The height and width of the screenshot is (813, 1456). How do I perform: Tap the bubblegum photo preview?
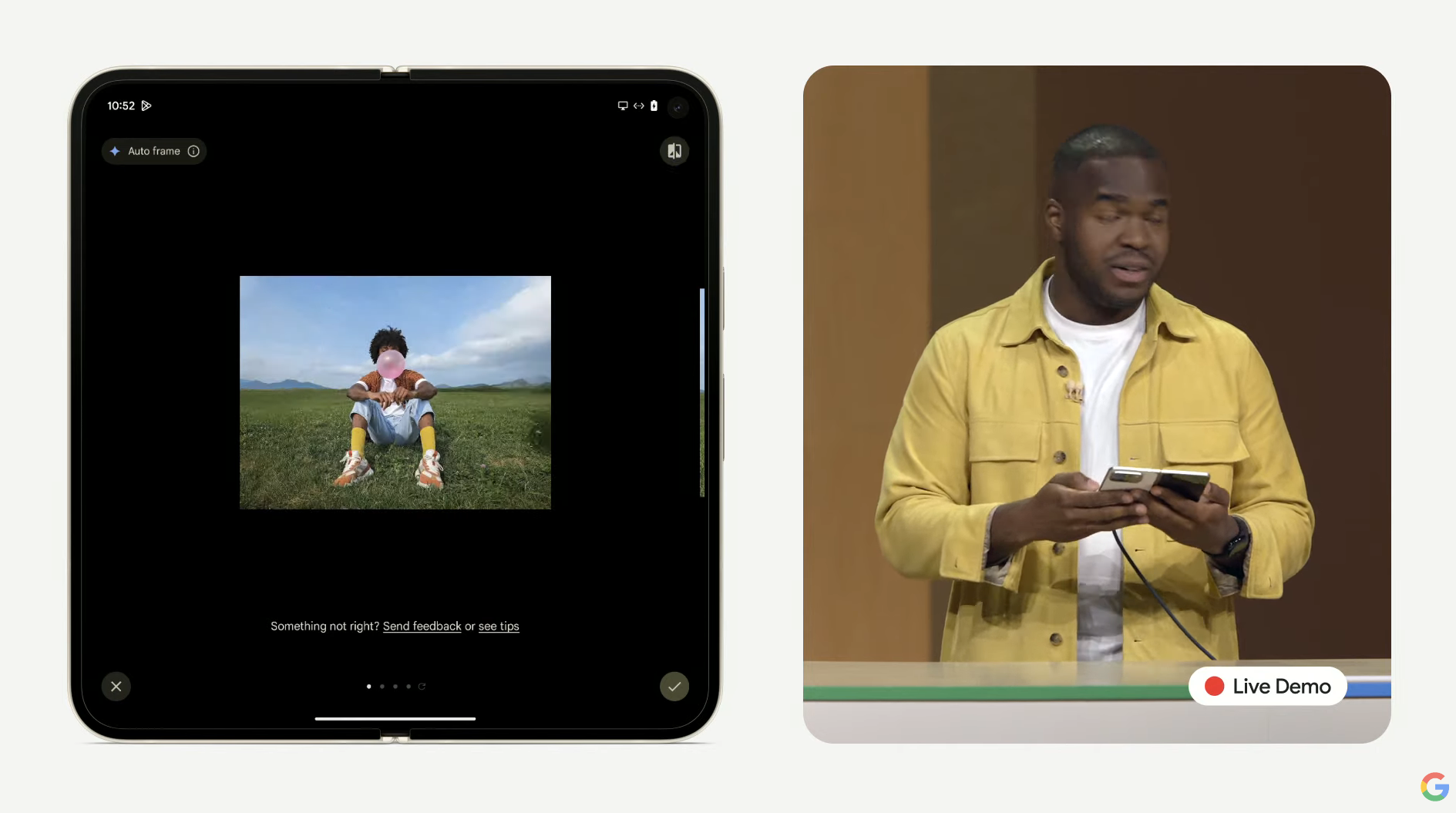tap(395, 392)
